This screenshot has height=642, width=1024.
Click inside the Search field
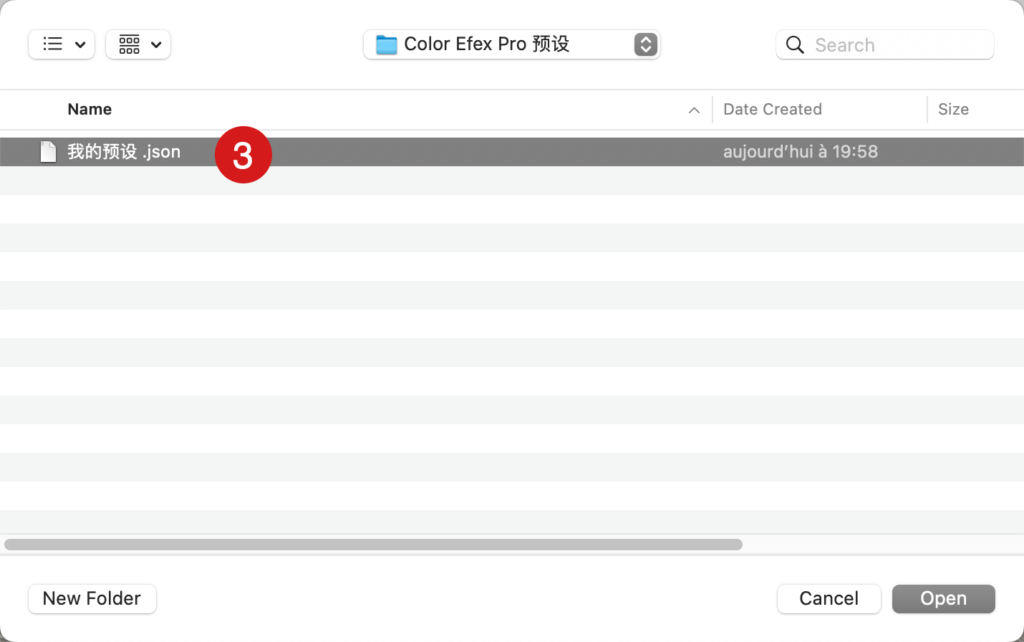click(x=885, y=44)
